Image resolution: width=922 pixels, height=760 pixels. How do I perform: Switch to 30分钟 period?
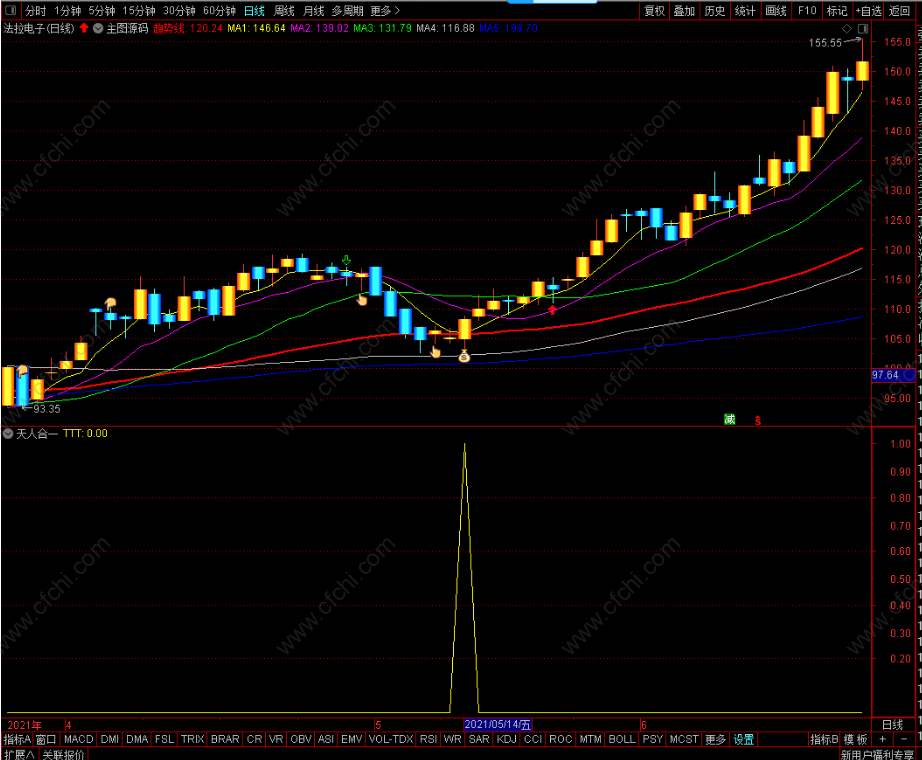[x=179, y=11]
